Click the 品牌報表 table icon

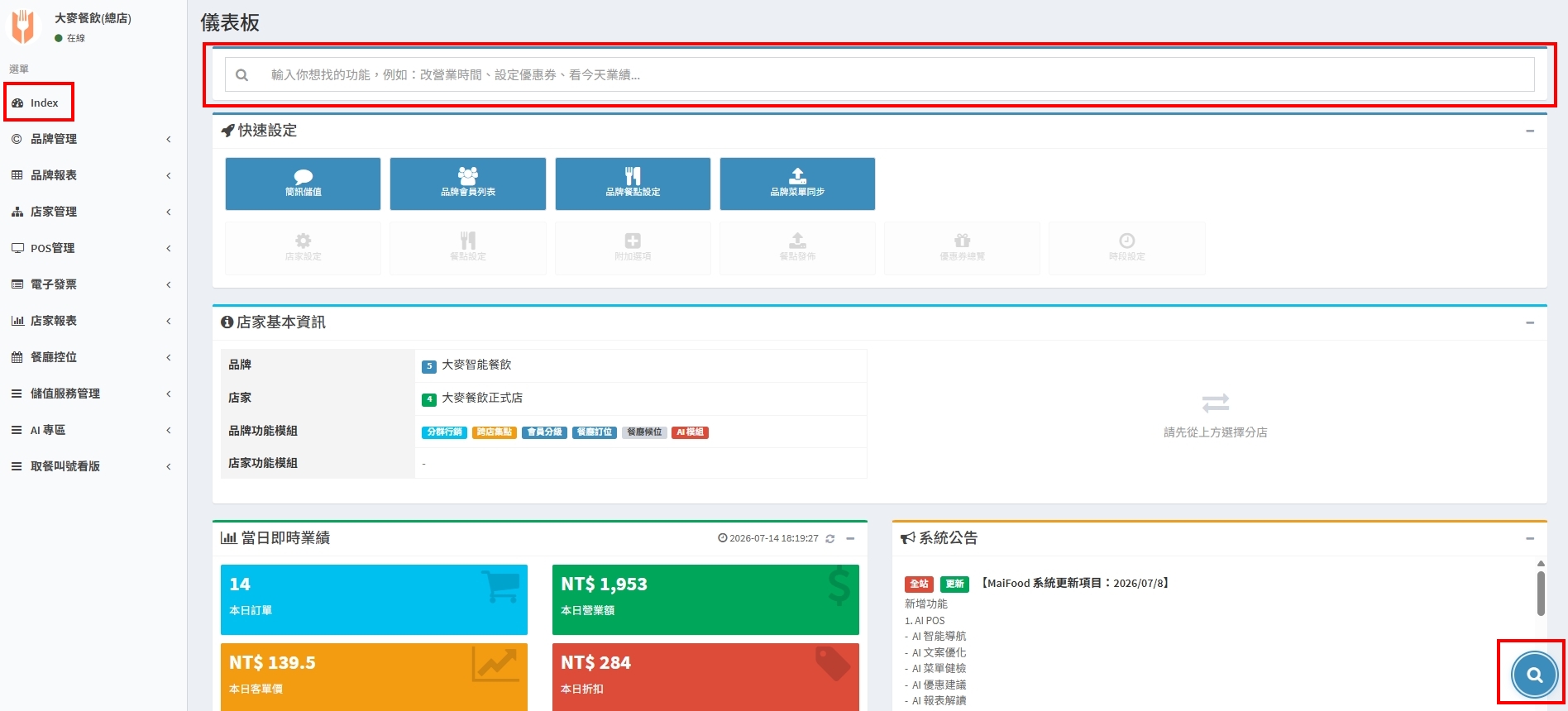point(17,175)
